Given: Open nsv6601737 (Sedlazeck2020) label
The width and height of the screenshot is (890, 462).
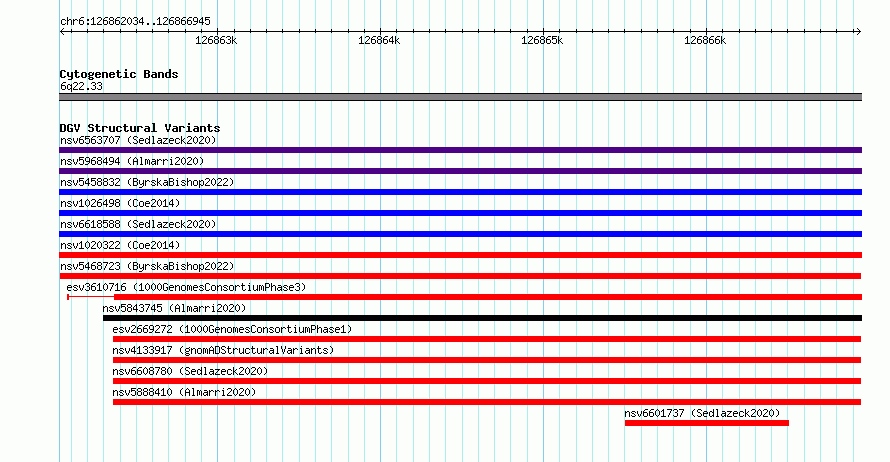Looking at the screenshot, I should (702, 413).
